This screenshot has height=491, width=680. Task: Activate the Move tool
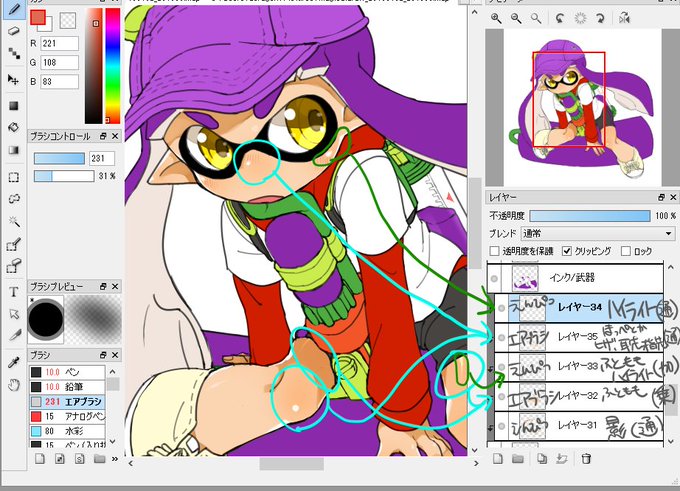click(x=13, y=79)
